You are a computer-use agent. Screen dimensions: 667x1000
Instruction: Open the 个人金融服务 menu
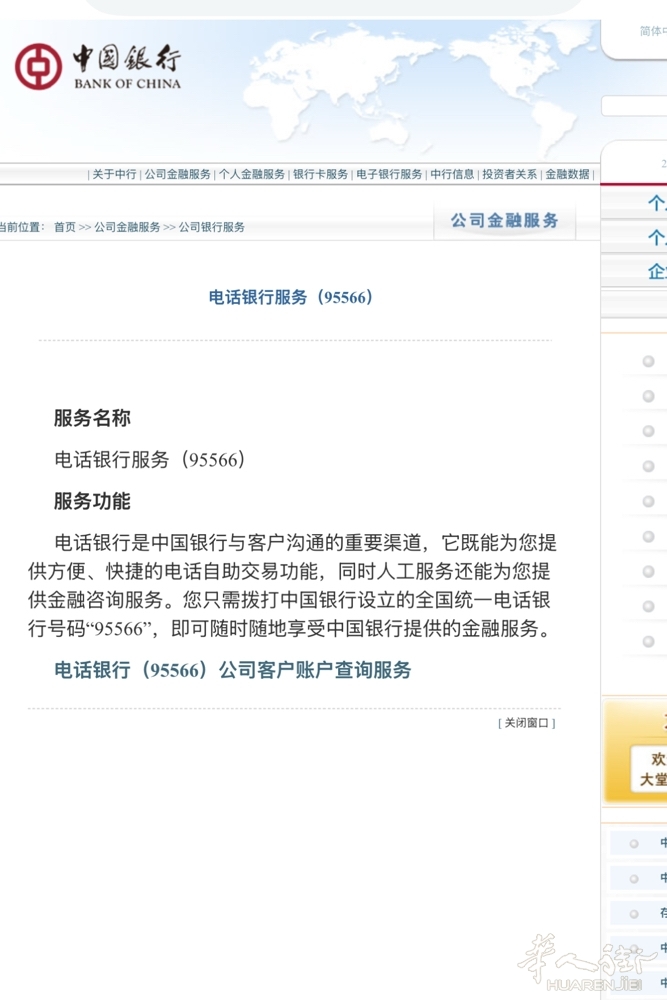(x=252, y=174)
